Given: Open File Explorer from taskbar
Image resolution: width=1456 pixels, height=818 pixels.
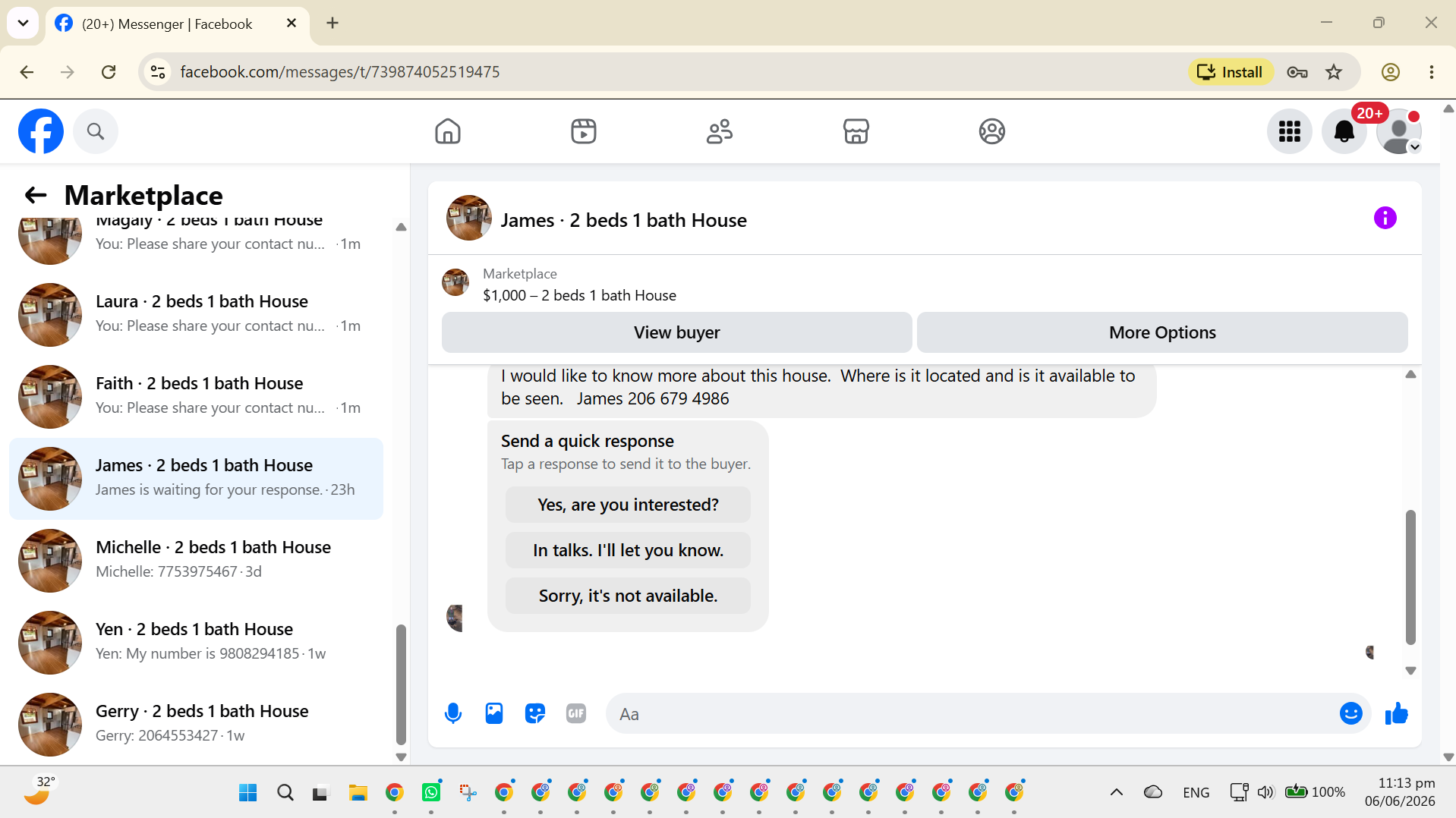Looking at the screenshot, I should 358,792.
